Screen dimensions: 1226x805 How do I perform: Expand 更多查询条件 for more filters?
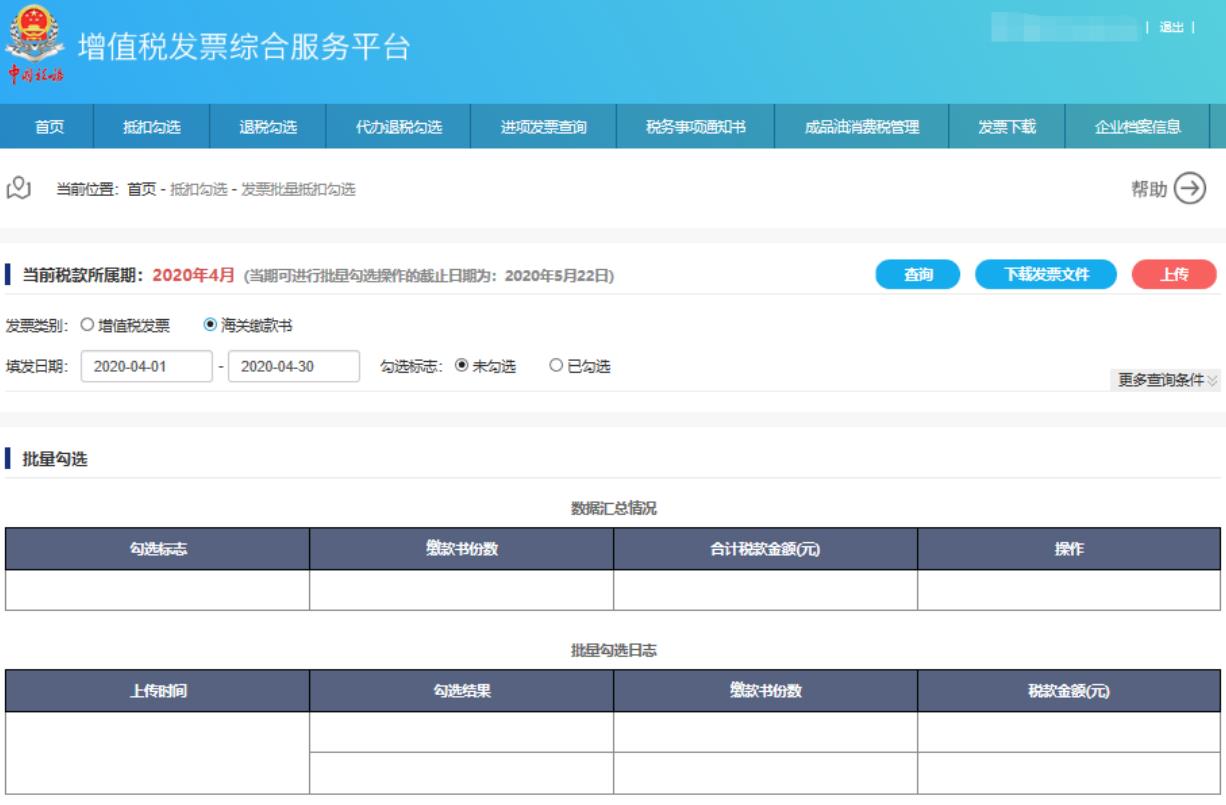tap(1168, 381)
